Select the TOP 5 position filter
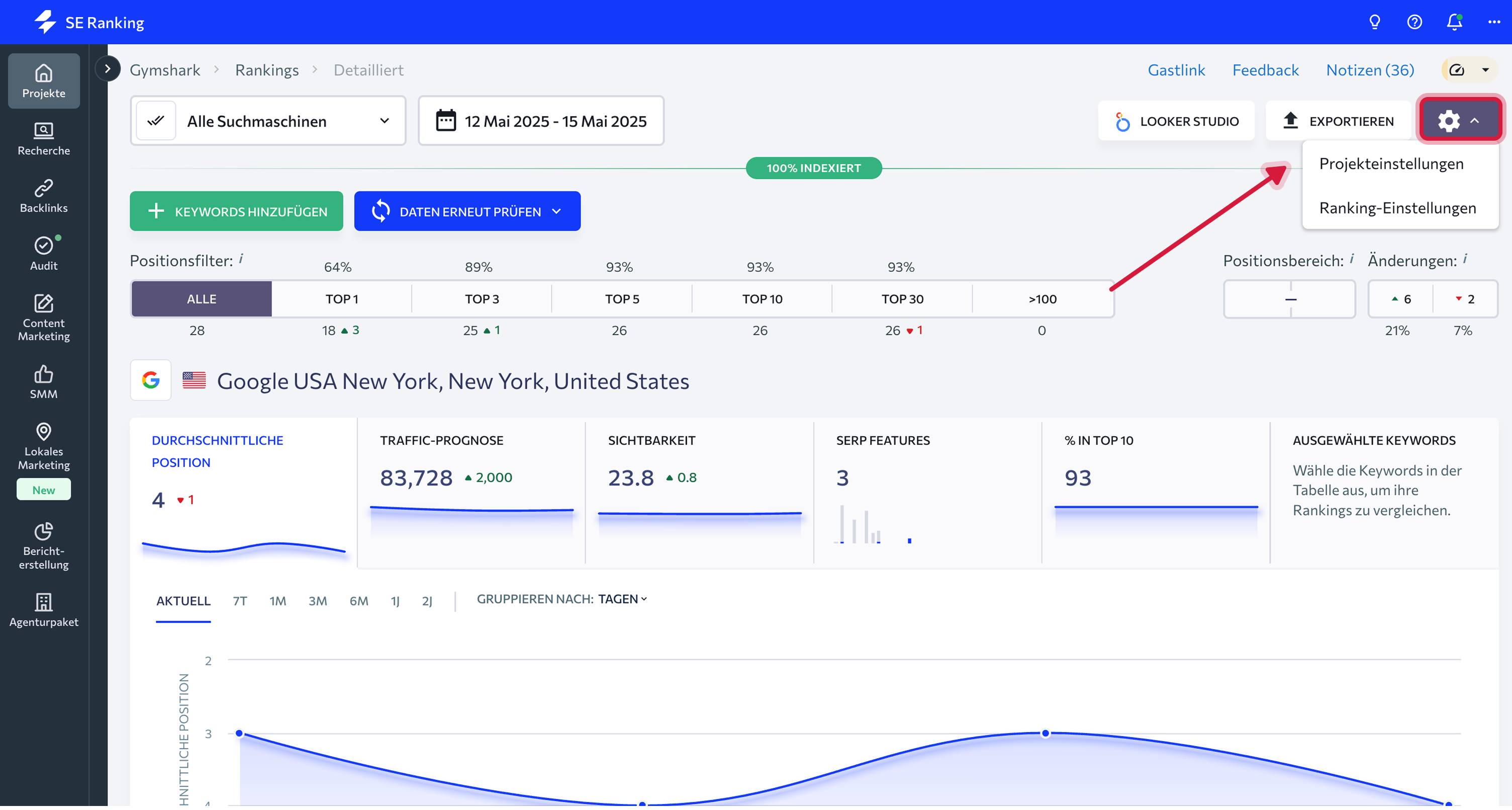The width and height of the screenshot is (1512, 810). pos(622,299)
